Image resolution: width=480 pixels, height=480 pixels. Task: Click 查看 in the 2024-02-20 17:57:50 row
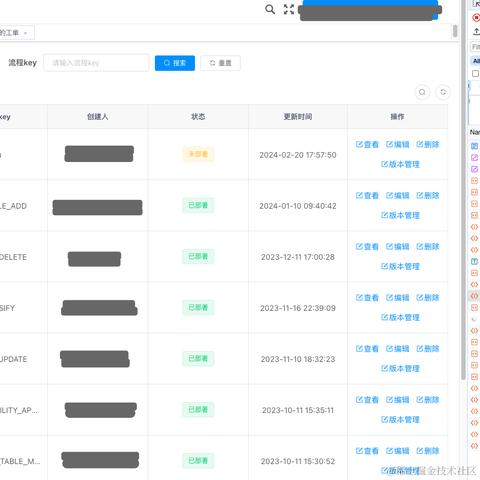click(367, 144)
